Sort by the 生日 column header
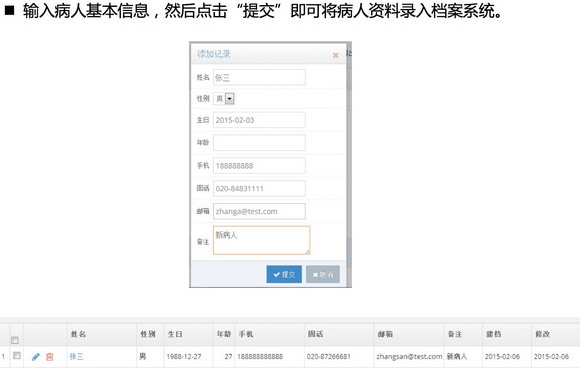 [175, 334]
